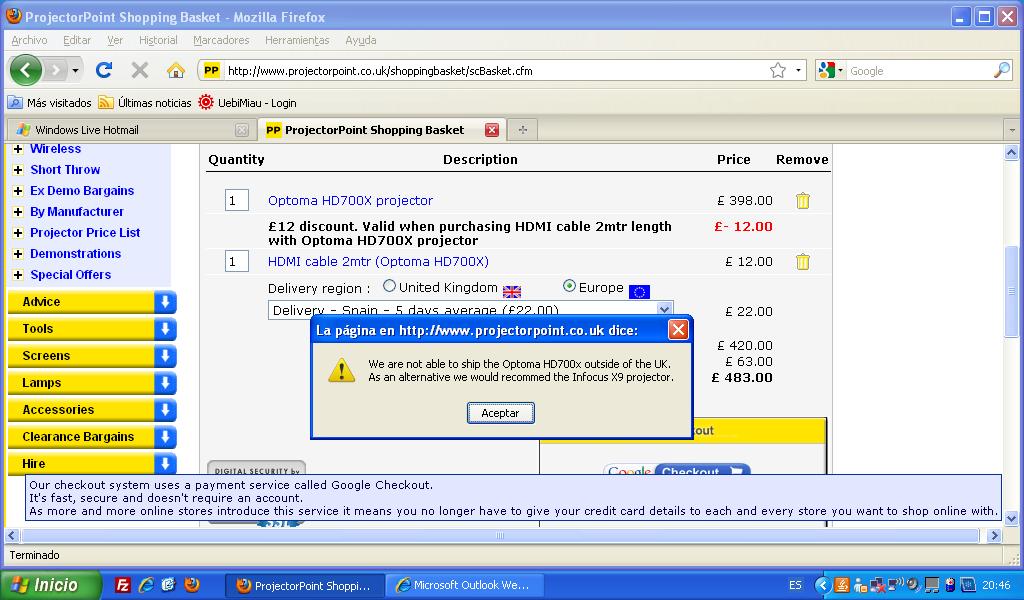Click the Forward navigation arrow
The width and height of the screenshot is (1024, 600).
click(56, 70)
